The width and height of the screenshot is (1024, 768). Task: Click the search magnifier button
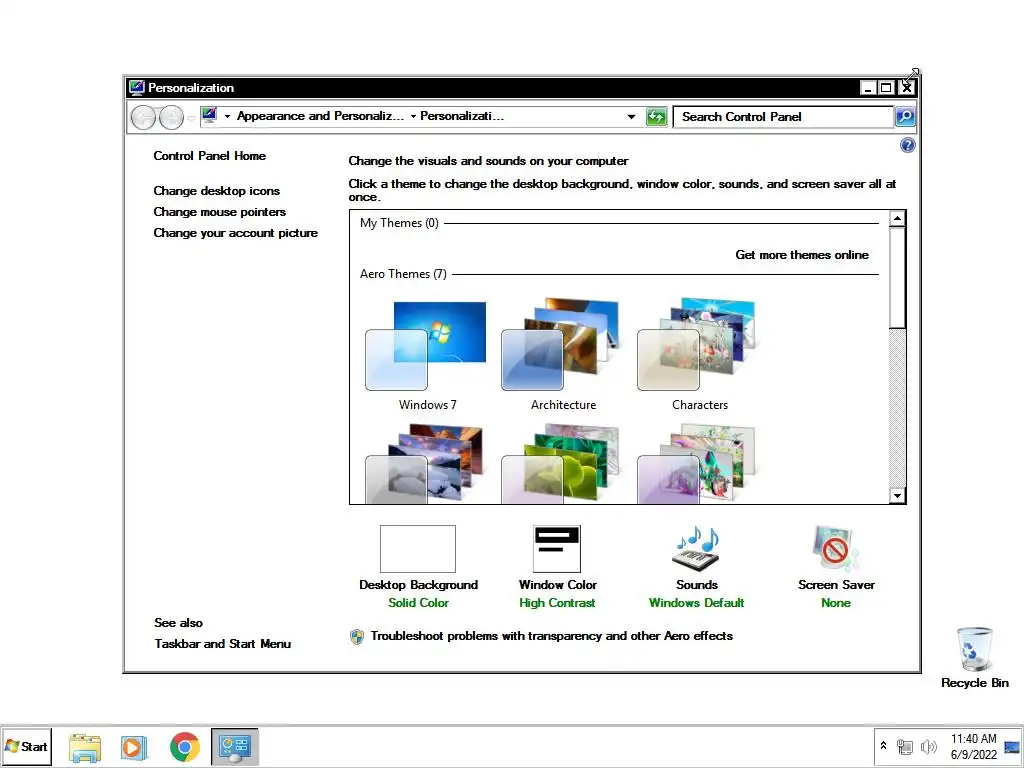(x=904, y=117)
